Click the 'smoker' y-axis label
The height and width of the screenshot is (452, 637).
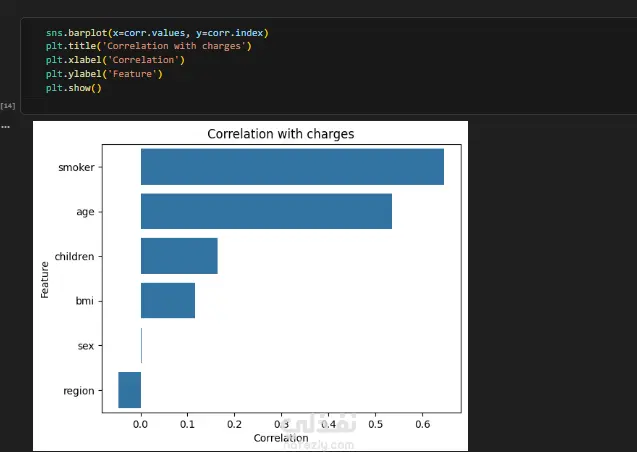click(x=76, y=167)
